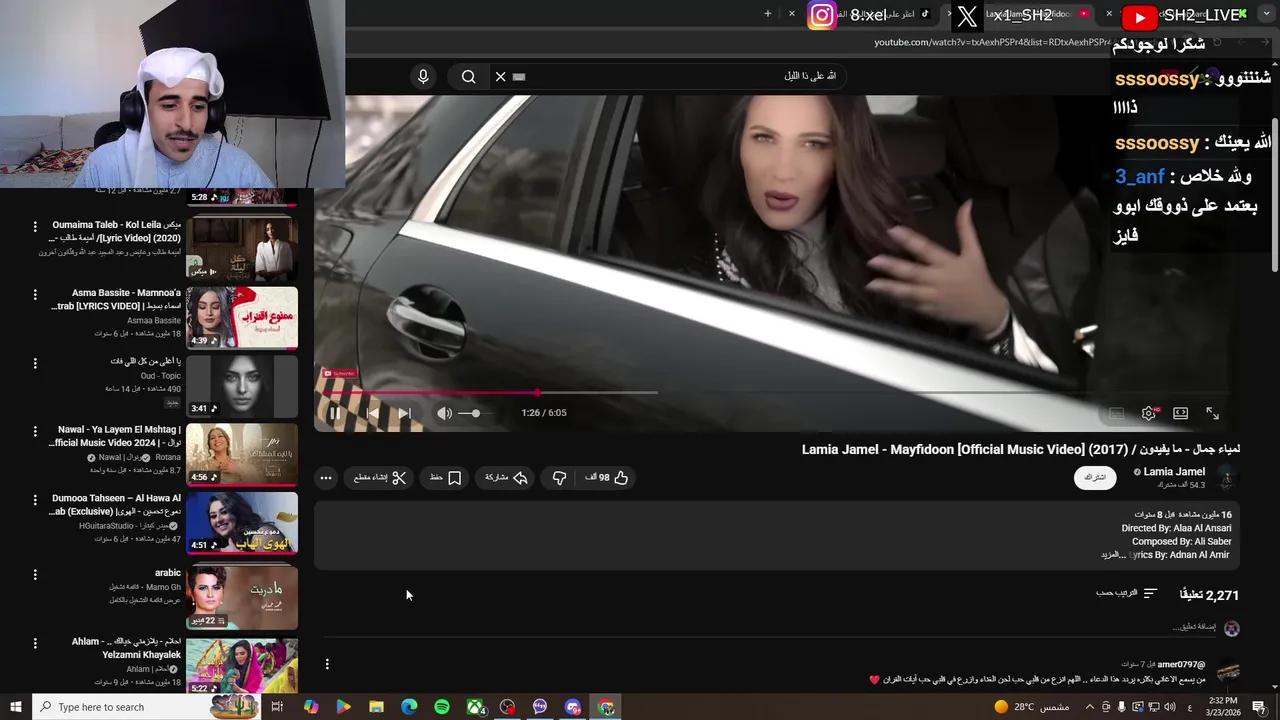Open comment sort order dropdown
Image resolution: width=1280 pixels, height=720 pixels.
click(1127, 593)
